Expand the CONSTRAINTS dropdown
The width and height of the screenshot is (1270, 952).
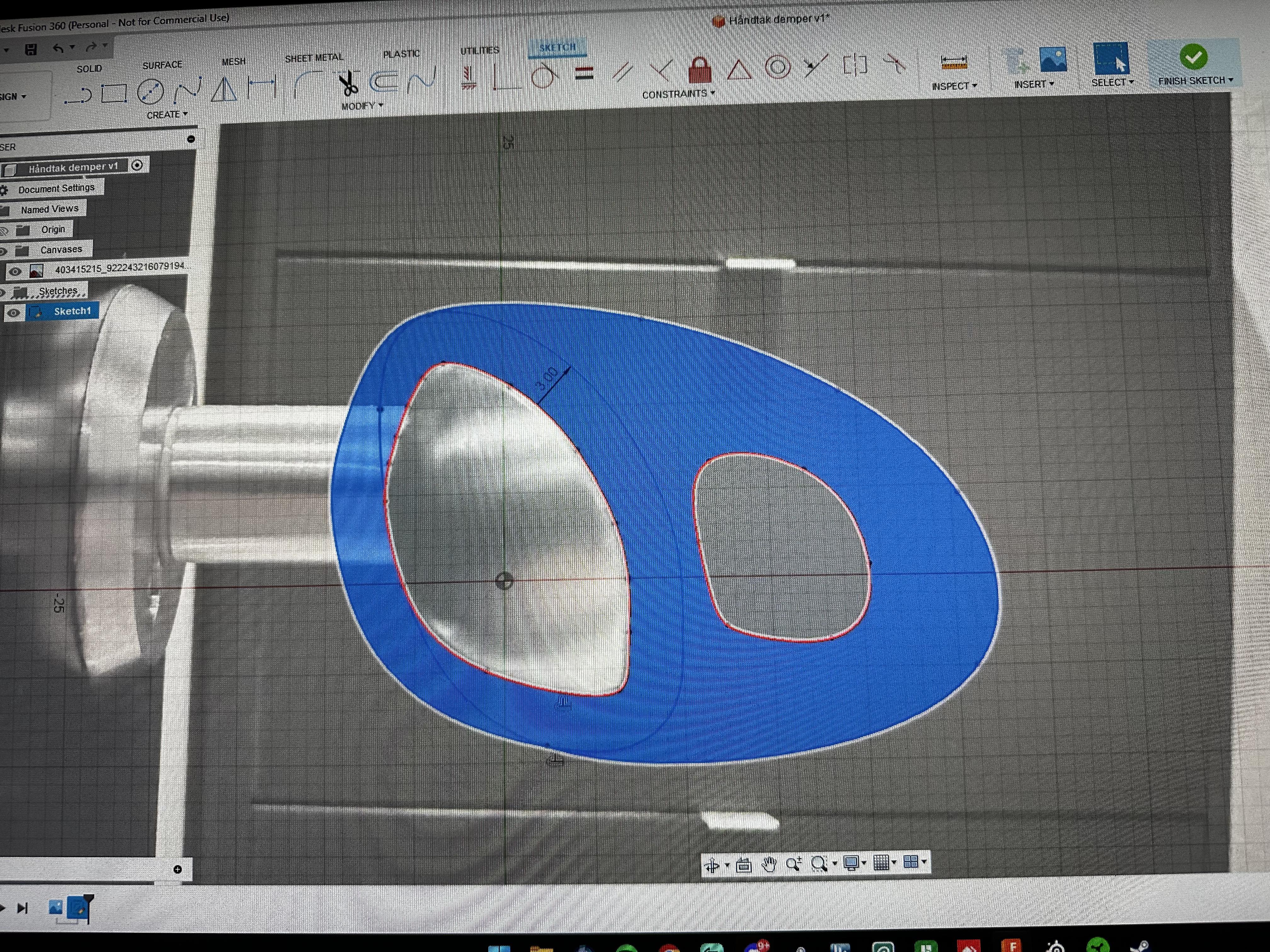point(678,94)
